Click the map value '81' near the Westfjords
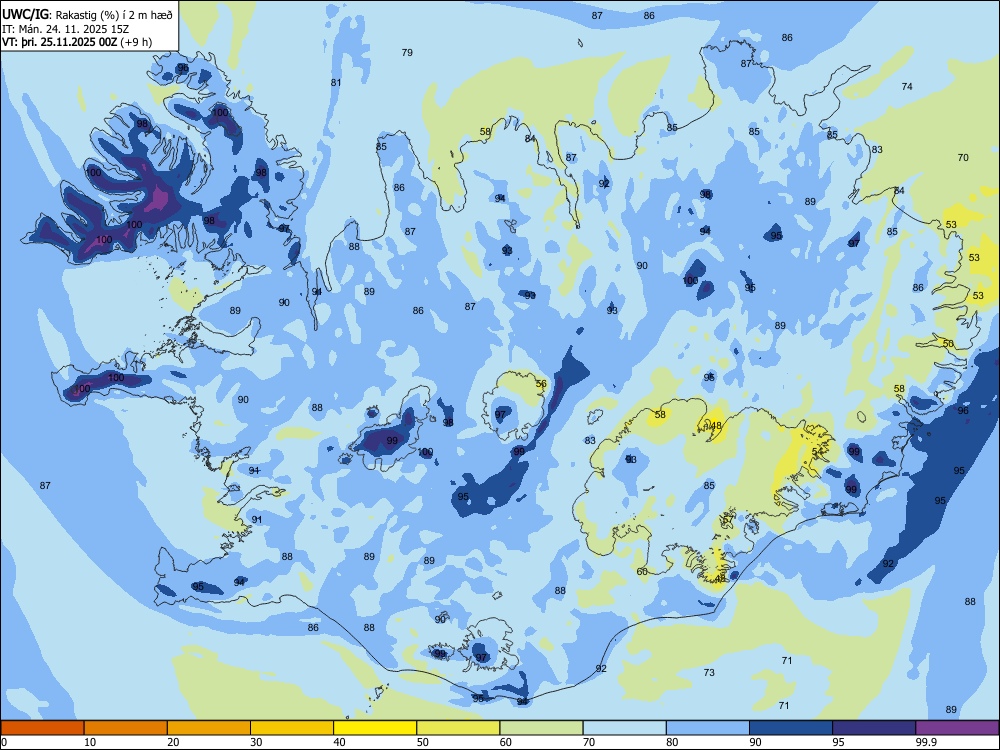The height and width of the screenshot is (750, 1000). click(x=336, y=82)
